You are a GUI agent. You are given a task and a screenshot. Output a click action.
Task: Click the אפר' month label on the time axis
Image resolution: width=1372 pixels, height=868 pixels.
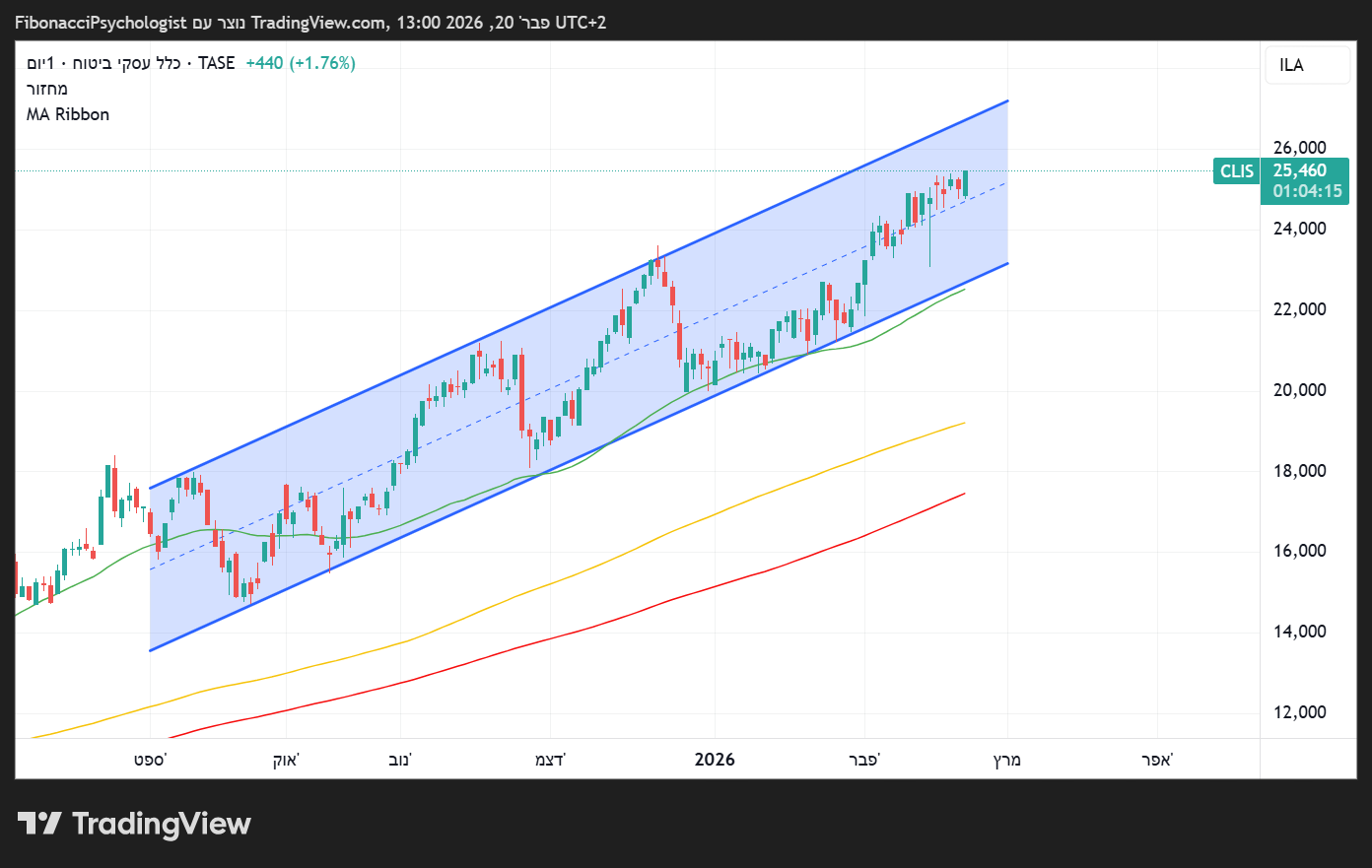(x=1157, y=760)
